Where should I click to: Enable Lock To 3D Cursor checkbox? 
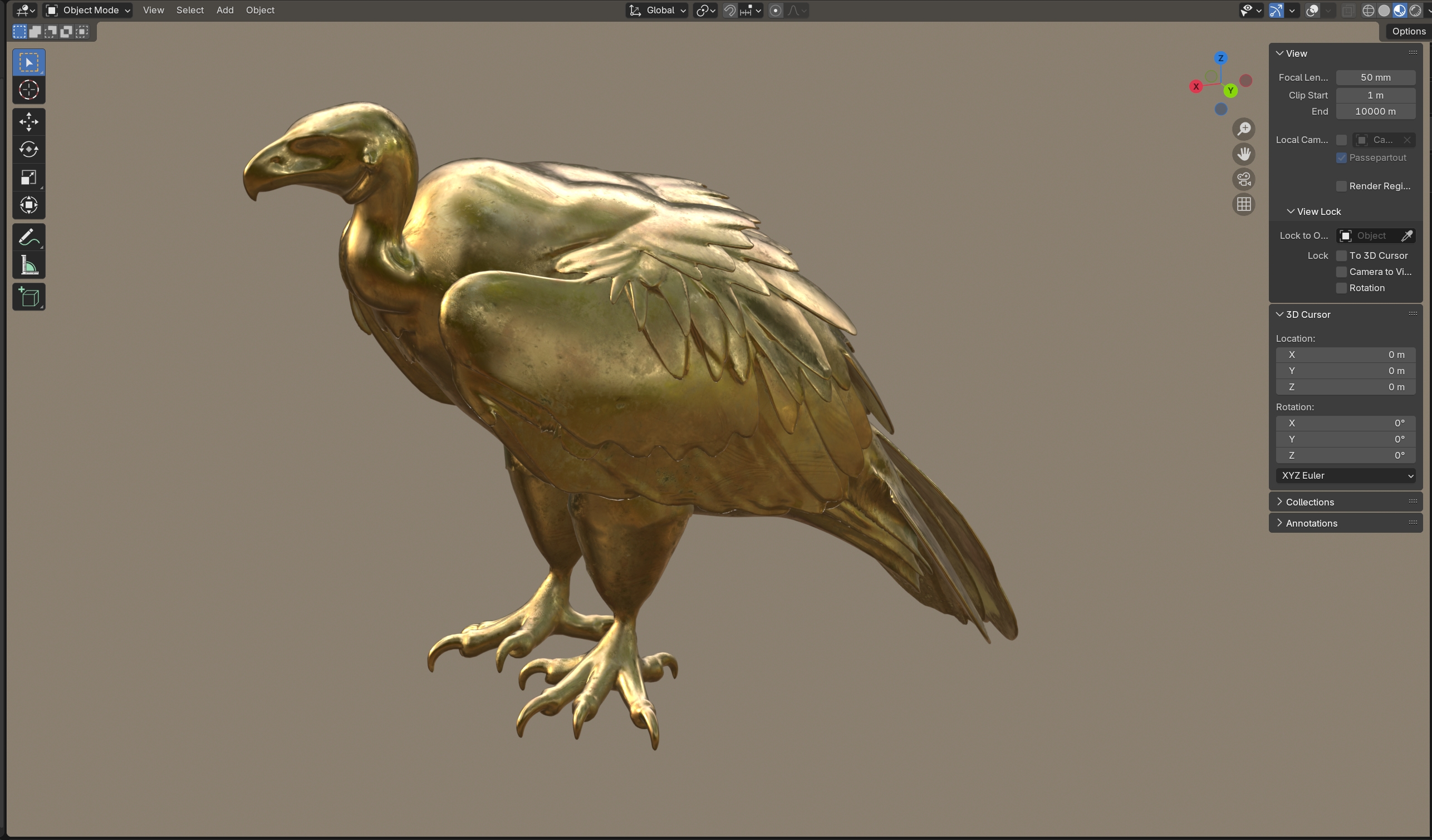(1341, 256)
